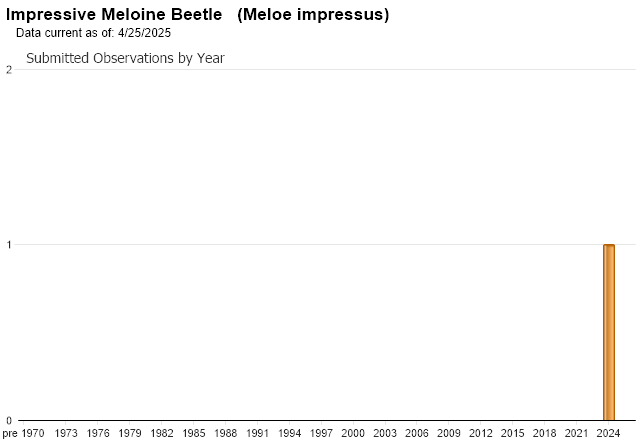Click the 'pre 1970' x-axis label
The width and height of the screenshot is (640, 442).
coord(24,433)
